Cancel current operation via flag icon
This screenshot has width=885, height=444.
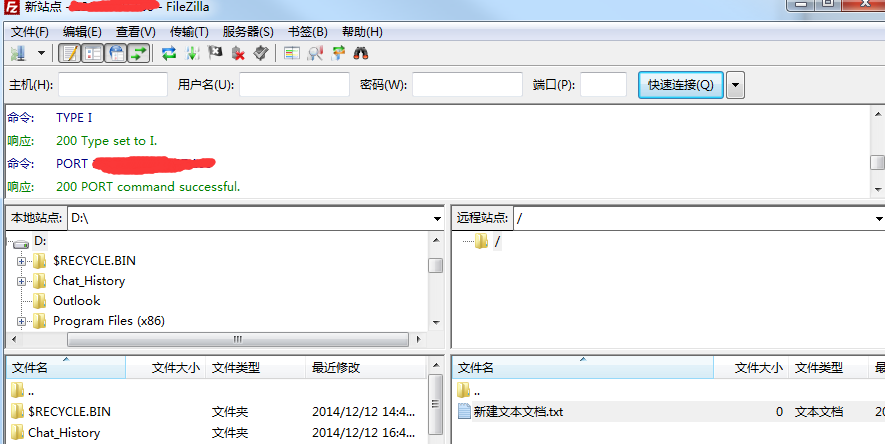[x=215, y=53]
